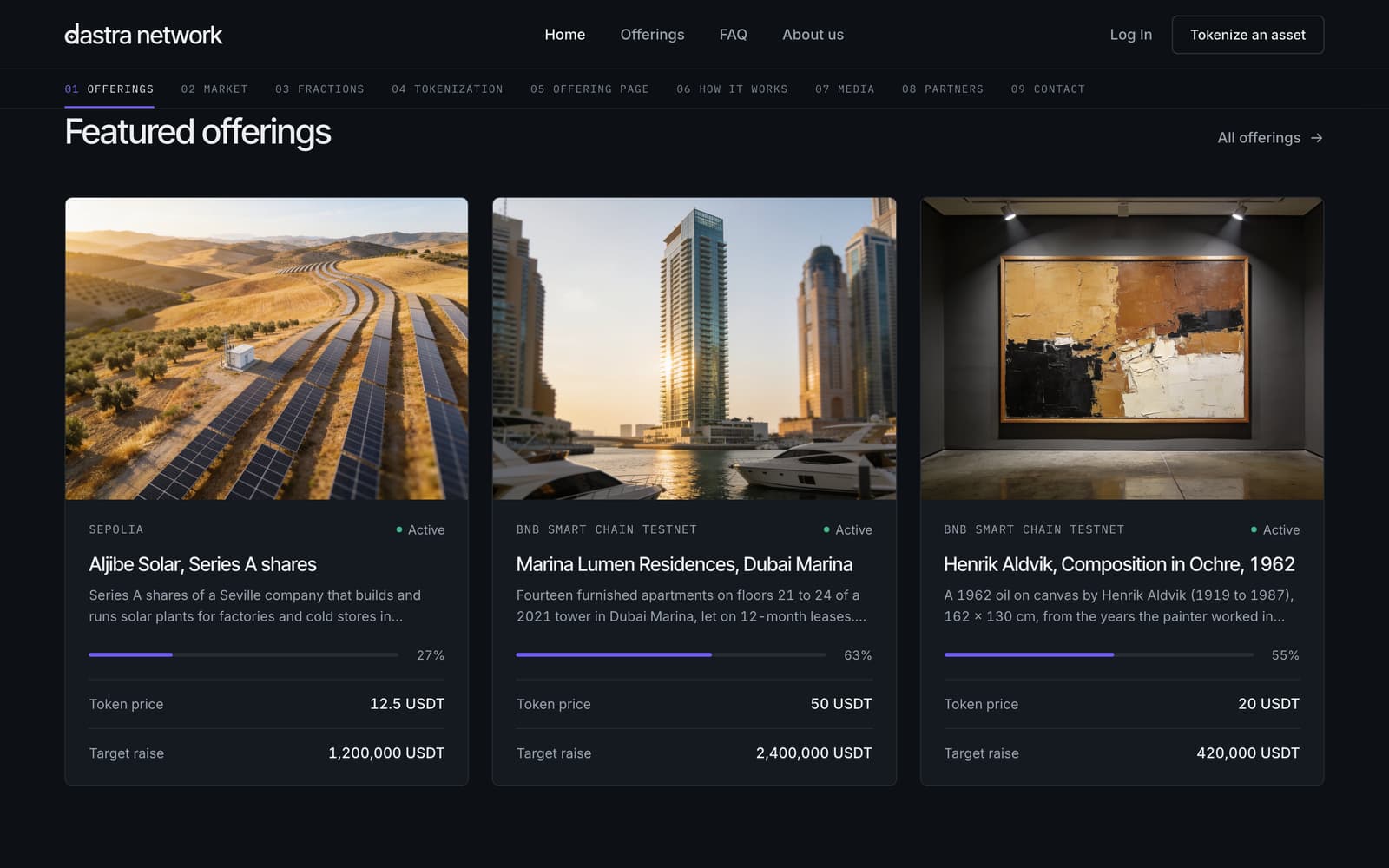Click the dastra network logo
Viewport: 1389px width, 868px height.
coord(143,35)
